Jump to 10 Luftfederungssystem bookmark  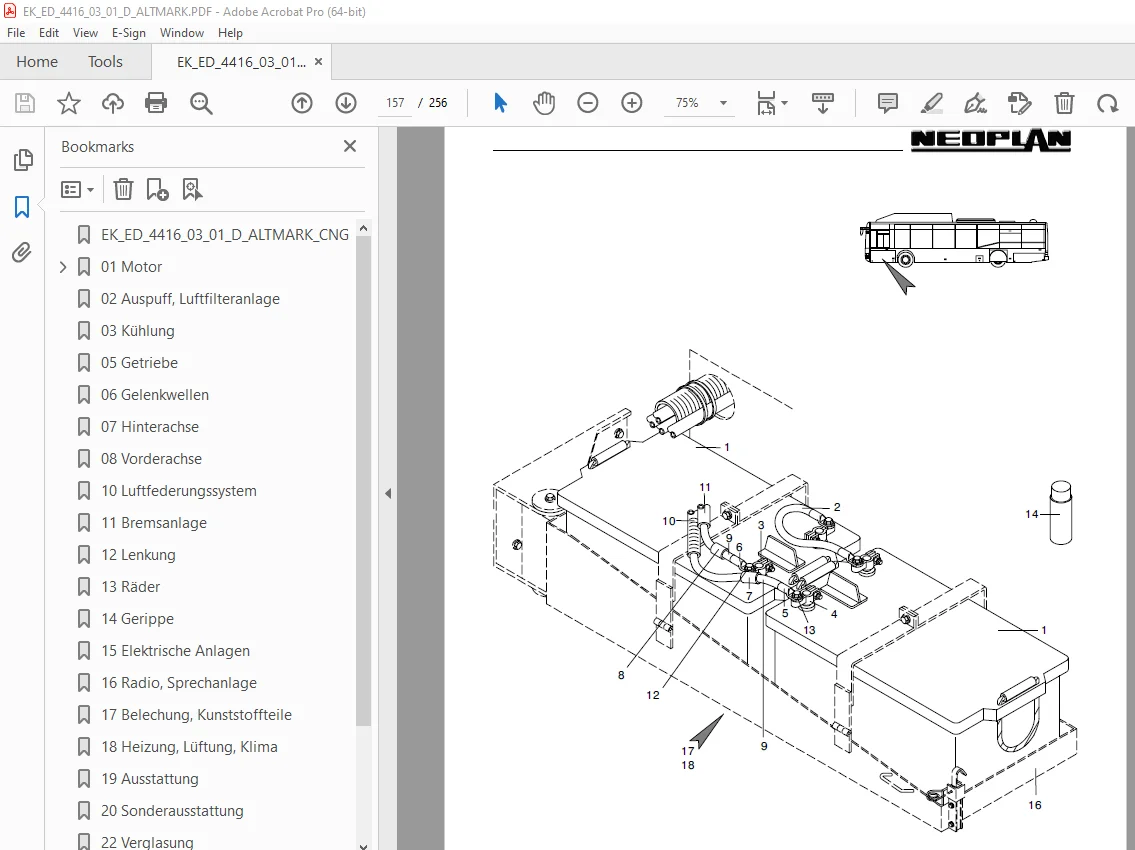tap(179, 491)
